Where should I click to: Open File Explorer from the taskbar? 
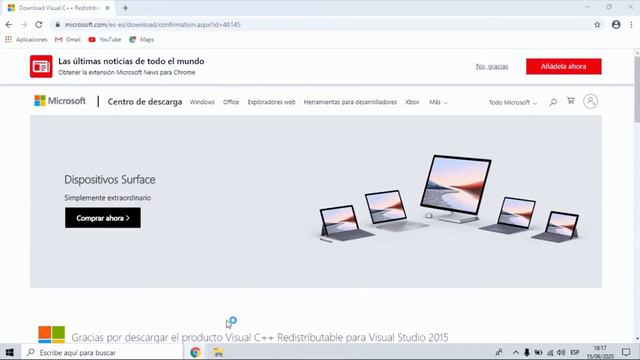tap(218, 352)
